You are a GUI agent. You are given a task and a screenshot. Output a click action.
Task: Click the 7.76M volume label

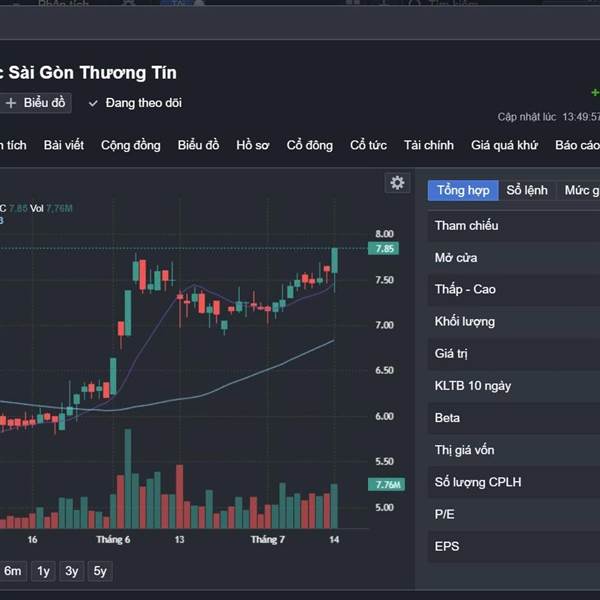[386, 484]
